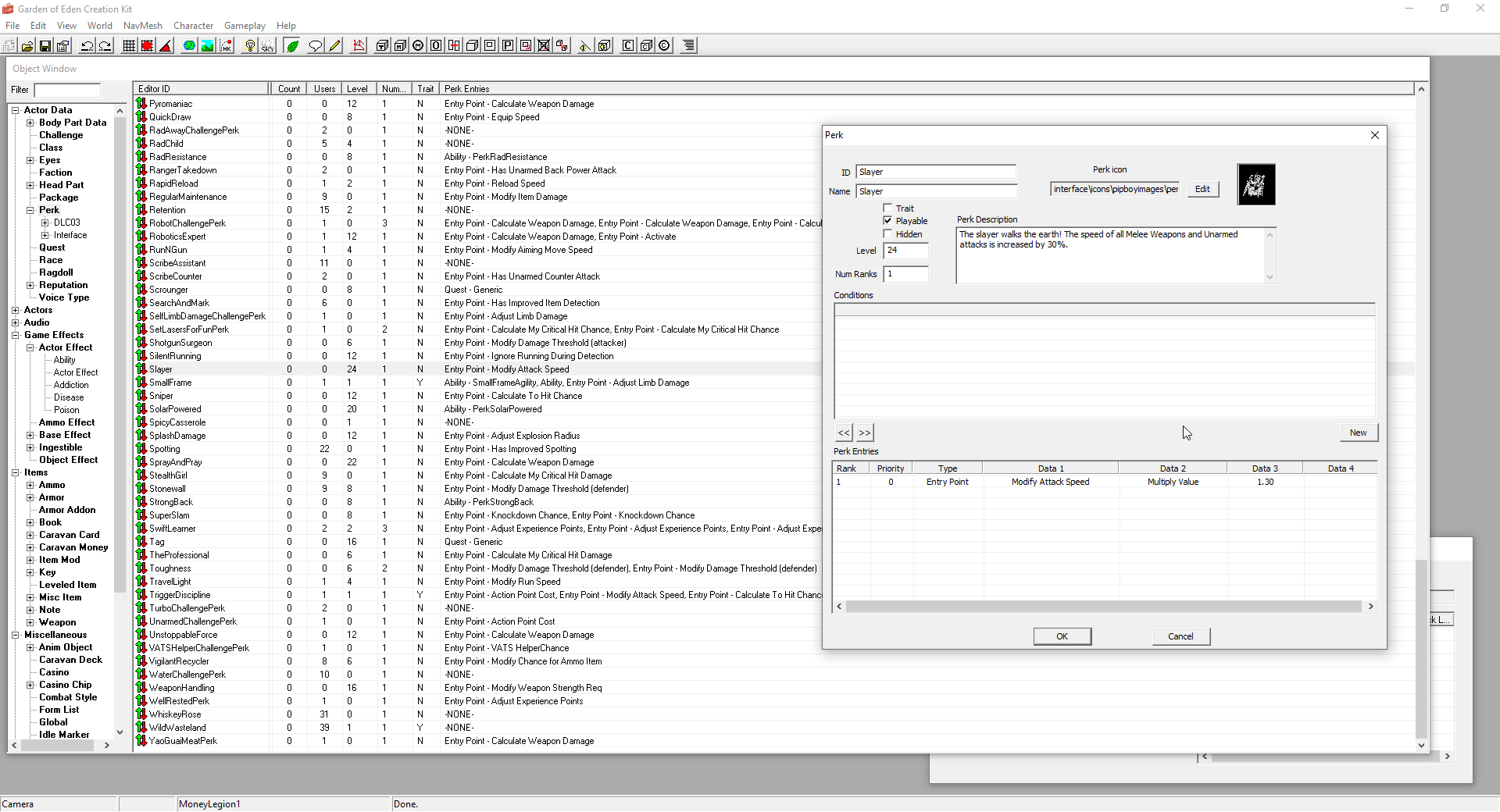Image resolution: width=1500 pixels, height=812 pixels.
Task: Click the pencil edit toolbar icon
Action: tap(334, 46)
